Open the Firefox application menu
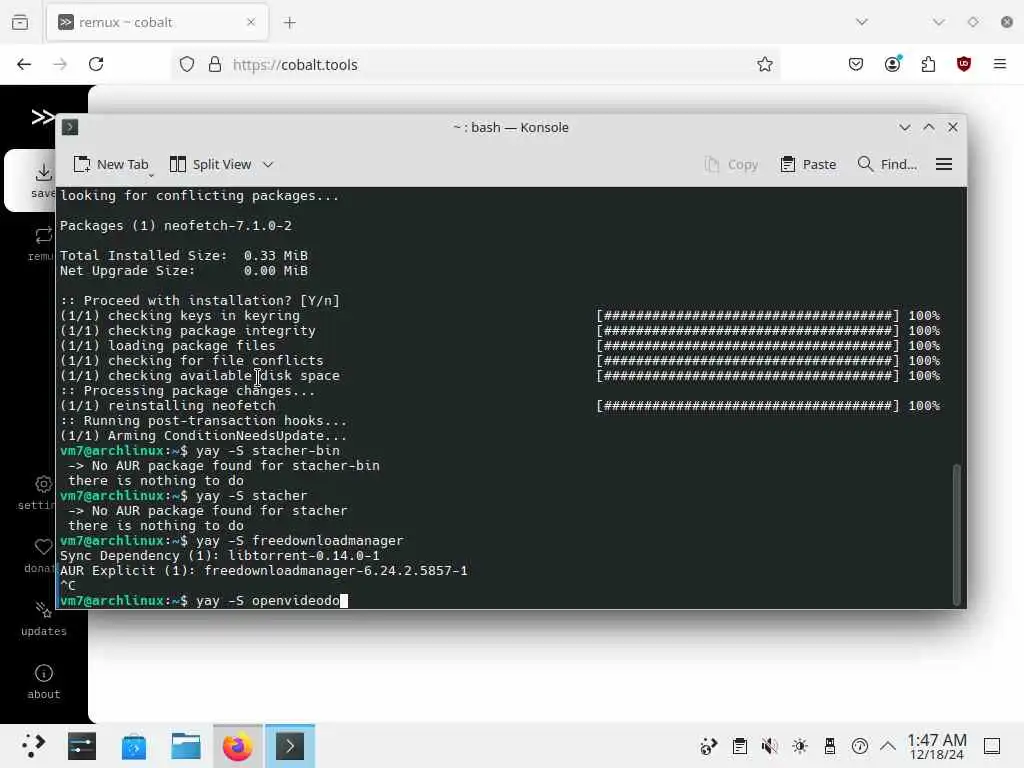Screen dimensions: 1024x768 point(999,64)
